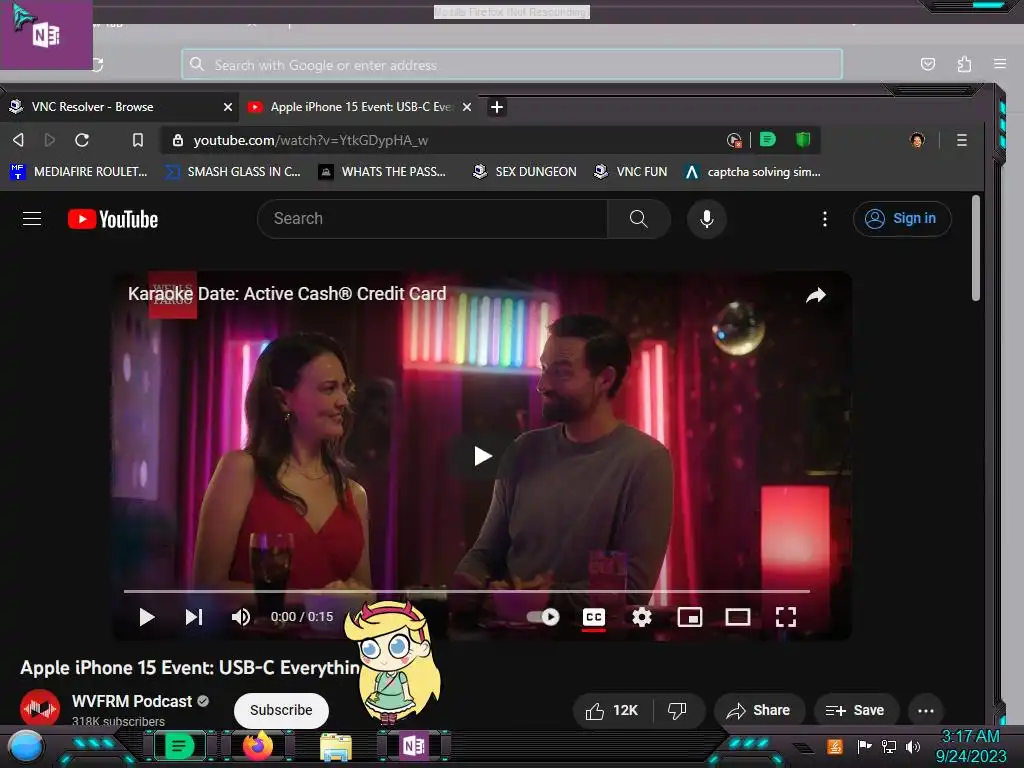This screenshot has height=768, width=1024.
Task: Open the green chat extension icon in the address bar
Action: click(x=768, y=139)
